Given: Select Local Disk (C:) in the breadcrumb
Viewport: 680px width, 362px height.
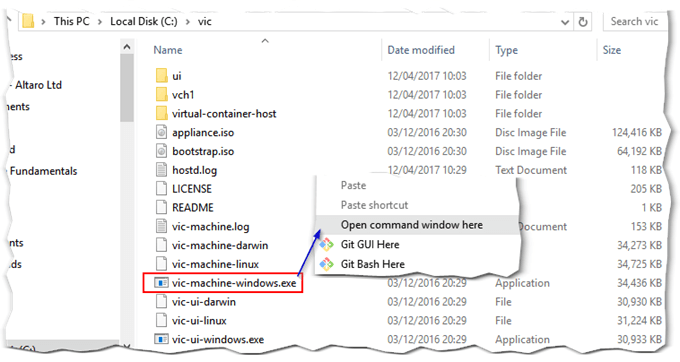Looking at the screenshot, I should click(144, 22).
